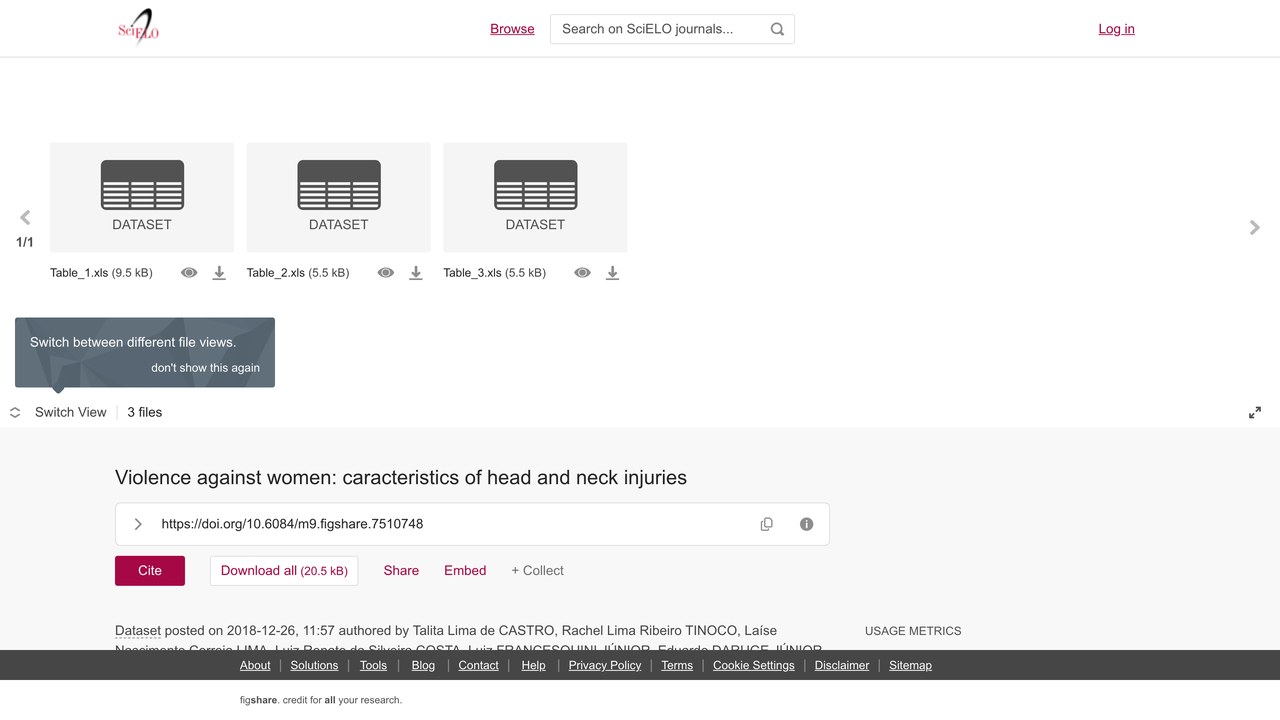Screen dimensions: 1280x720
Task: Open the Help footer link
Action: click(533, 665)
